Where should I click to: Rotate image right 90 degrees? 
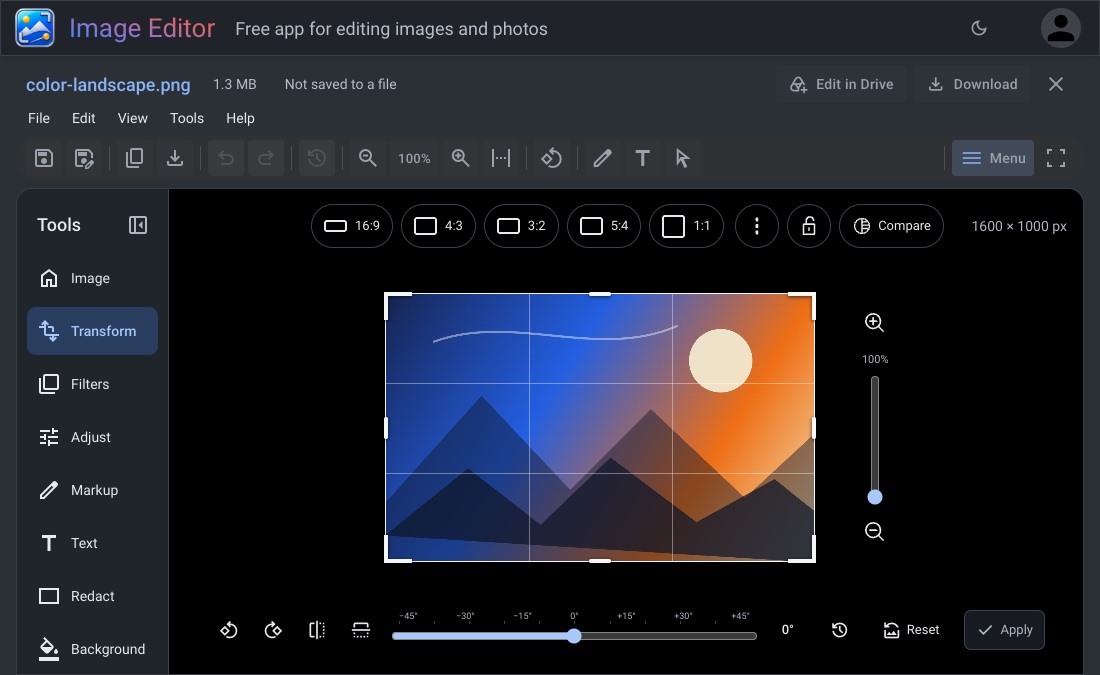pyautogui.click(x=273, y=630)
